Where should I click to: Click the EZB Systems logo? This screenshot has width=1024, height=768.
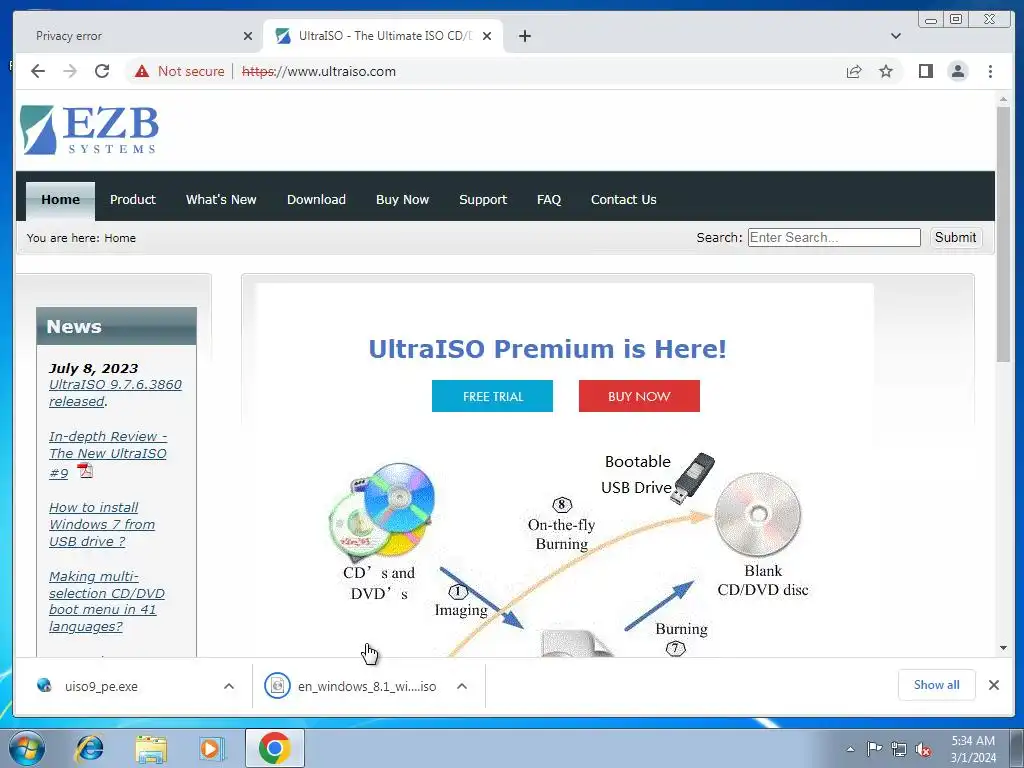pos(89,130)
